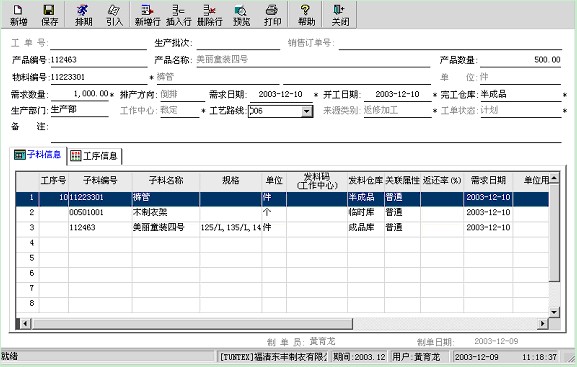Click the 删除行 delete row icon
Viewport: 577px width, 367px height.
(x=210, y=15)
